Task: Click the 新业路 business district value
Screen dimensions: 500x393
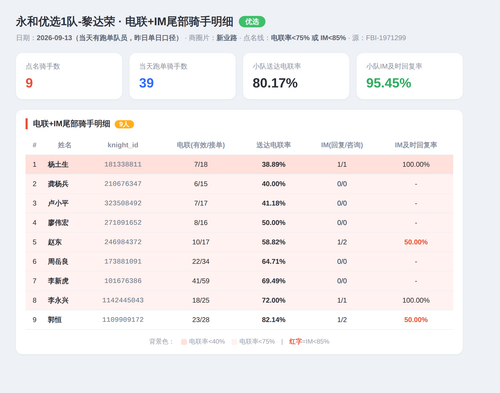Action: 227,38
